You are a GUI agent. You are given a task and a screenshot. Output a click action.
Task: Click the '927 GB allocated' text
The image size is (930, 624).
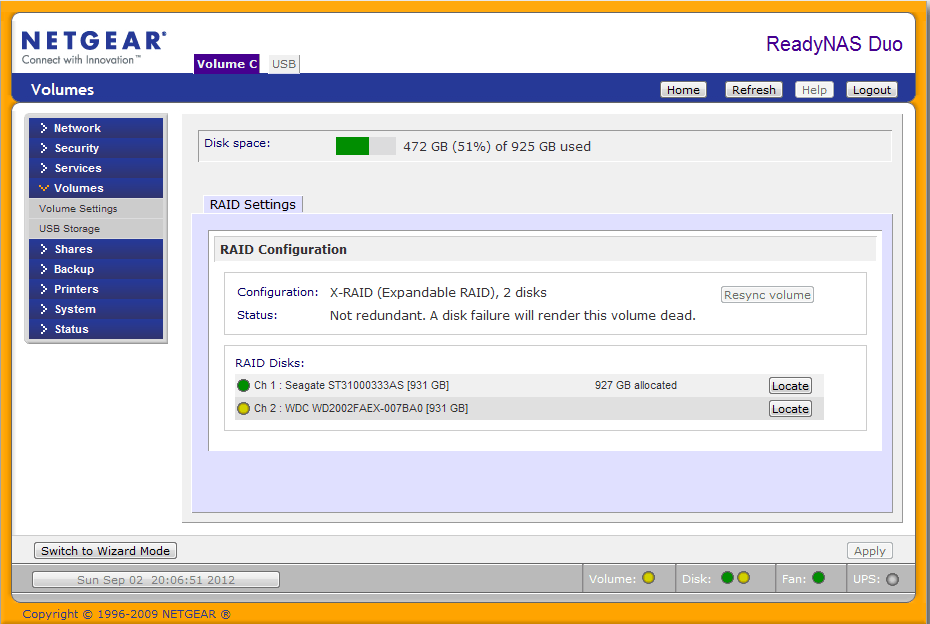tap(636, 386)
